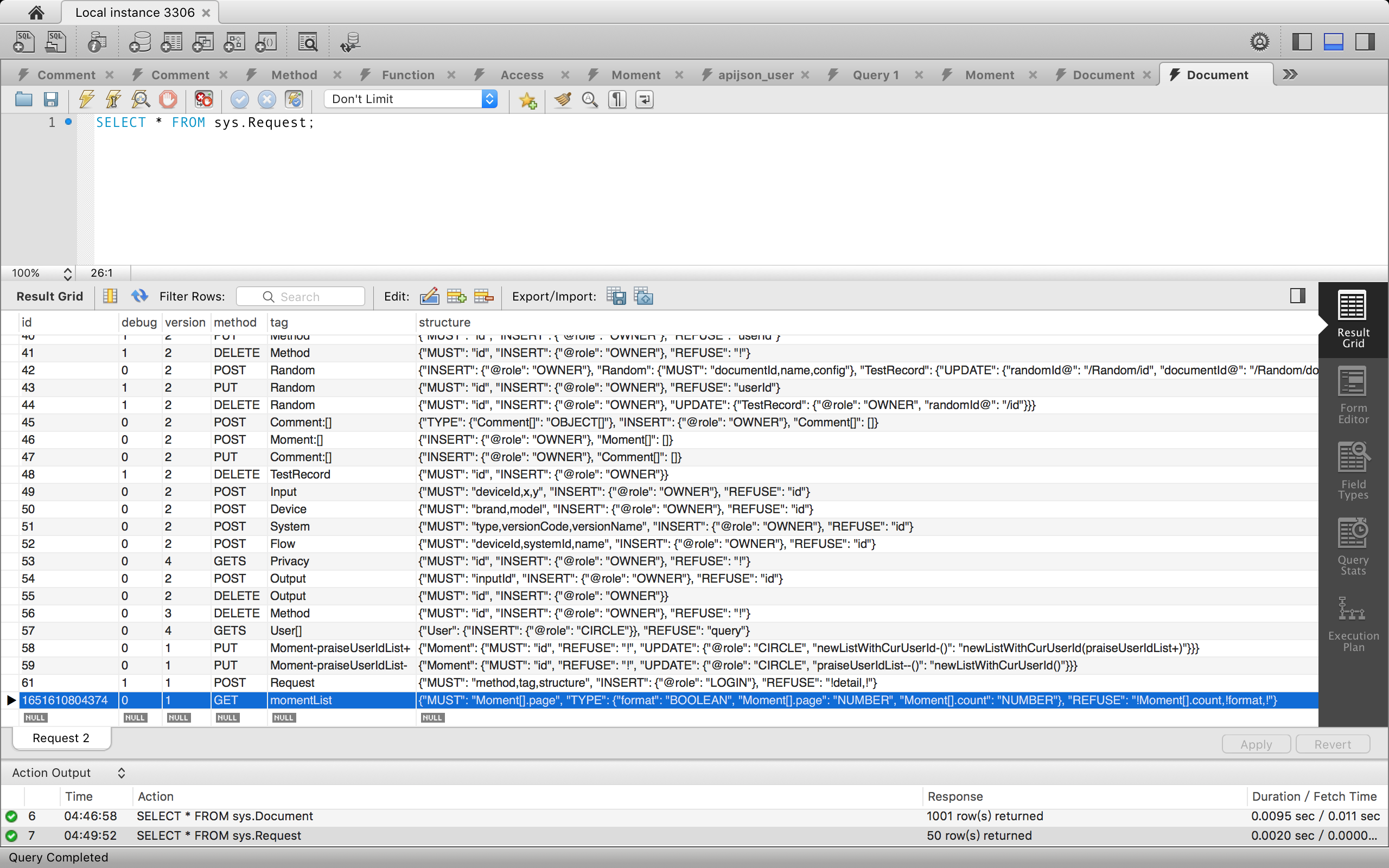
Task: Save the script with floppy disk icon
Action: (x=51, y=99)
